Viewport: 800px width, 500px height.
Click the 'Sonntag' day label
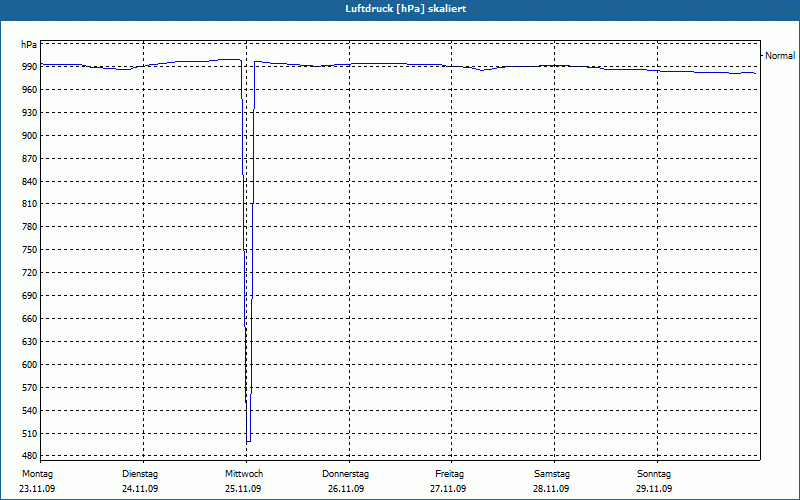click(x=654, y=474)
